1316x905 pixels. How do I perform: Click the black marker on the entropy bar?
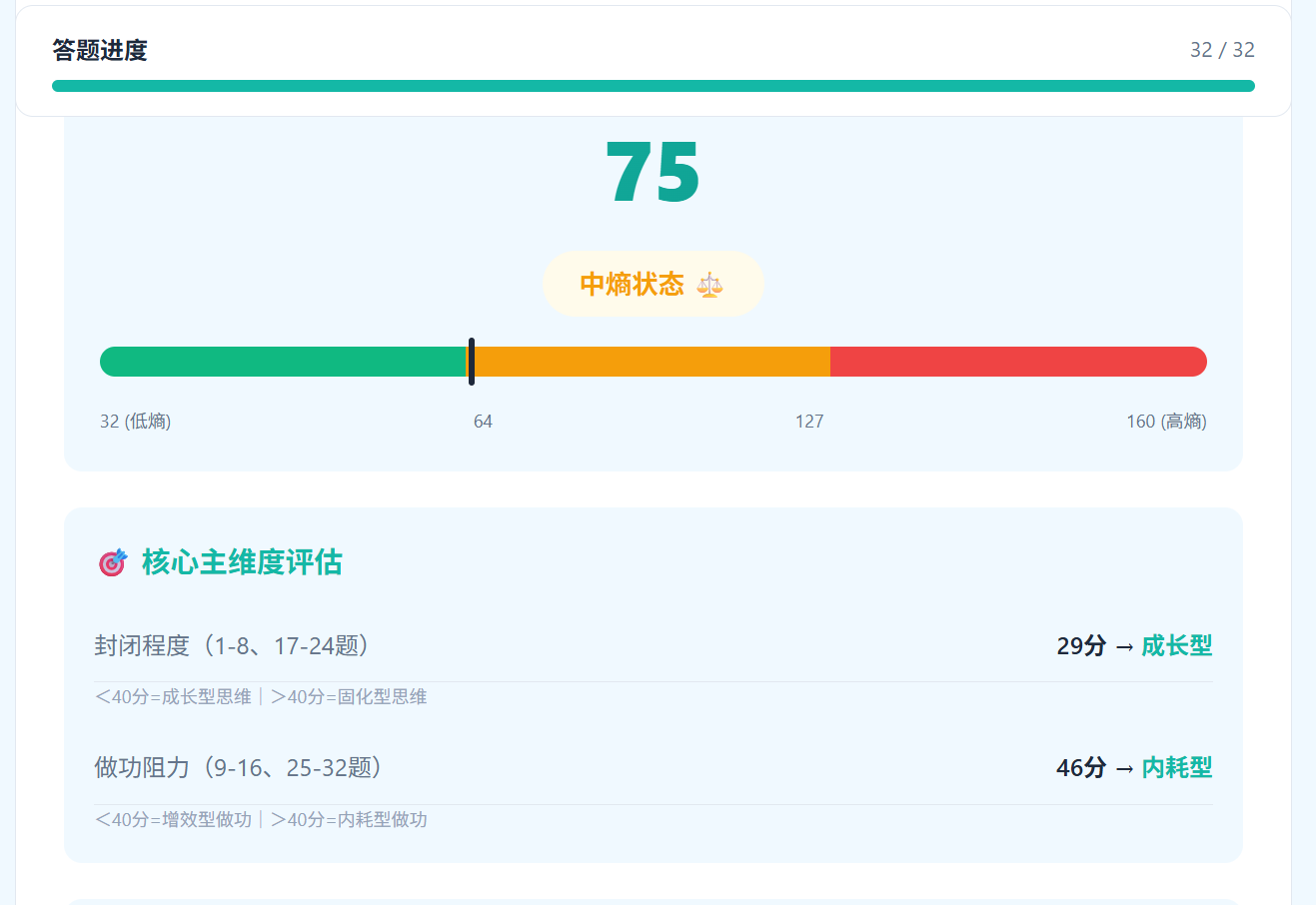[472, 362]
